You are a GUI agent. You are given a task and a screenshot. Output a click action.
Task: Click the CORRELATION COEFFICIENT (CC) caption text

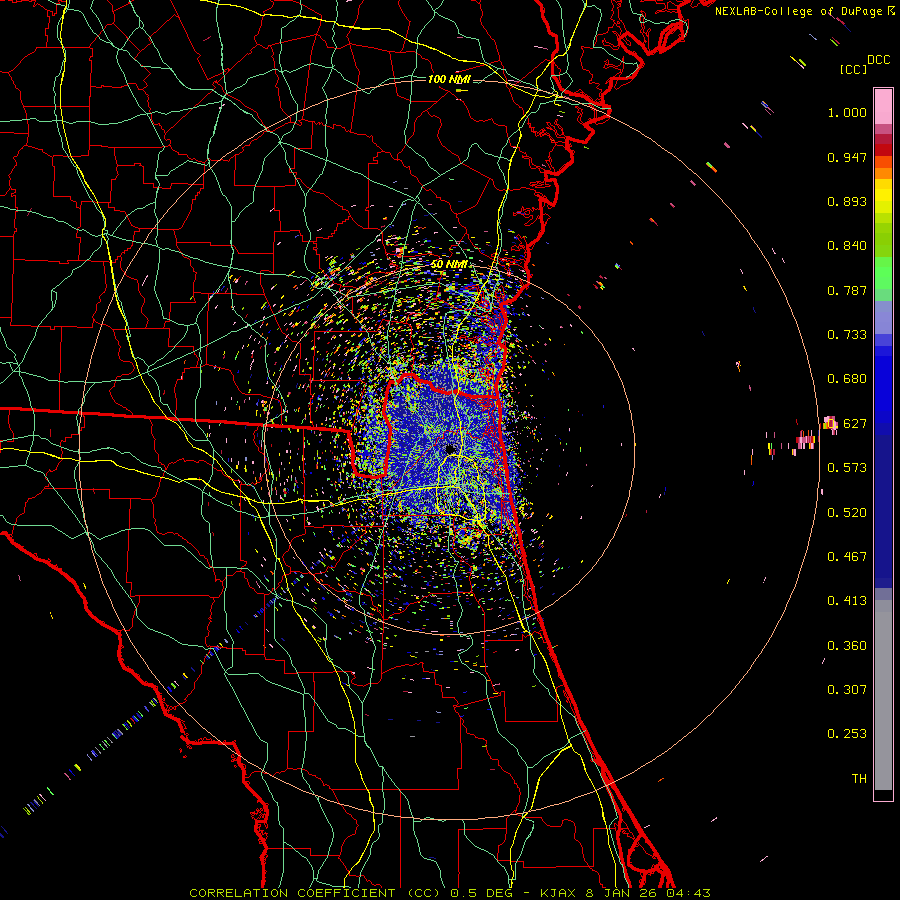(315, 893)
